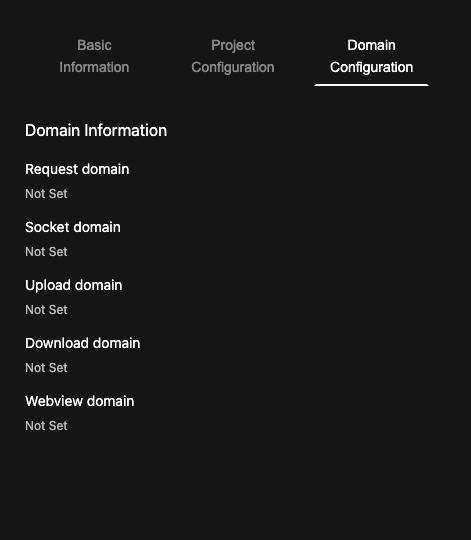This screenshot has height=540, width=471.
Task: Click the word Project in middle tab
Action: [x=233, y=45]
